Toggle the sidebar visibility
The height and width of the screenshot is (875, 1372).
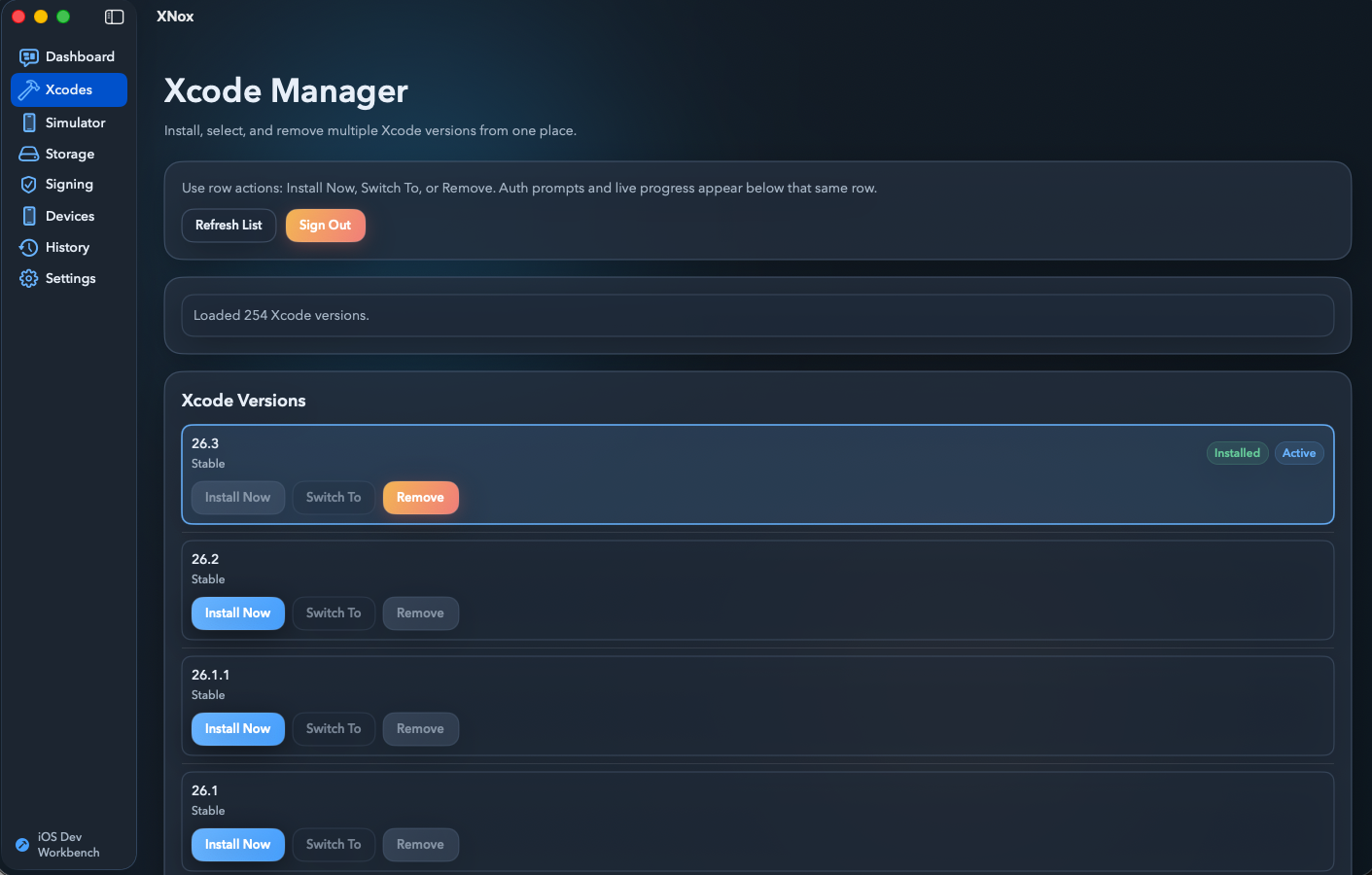click(x=114, y=17)
